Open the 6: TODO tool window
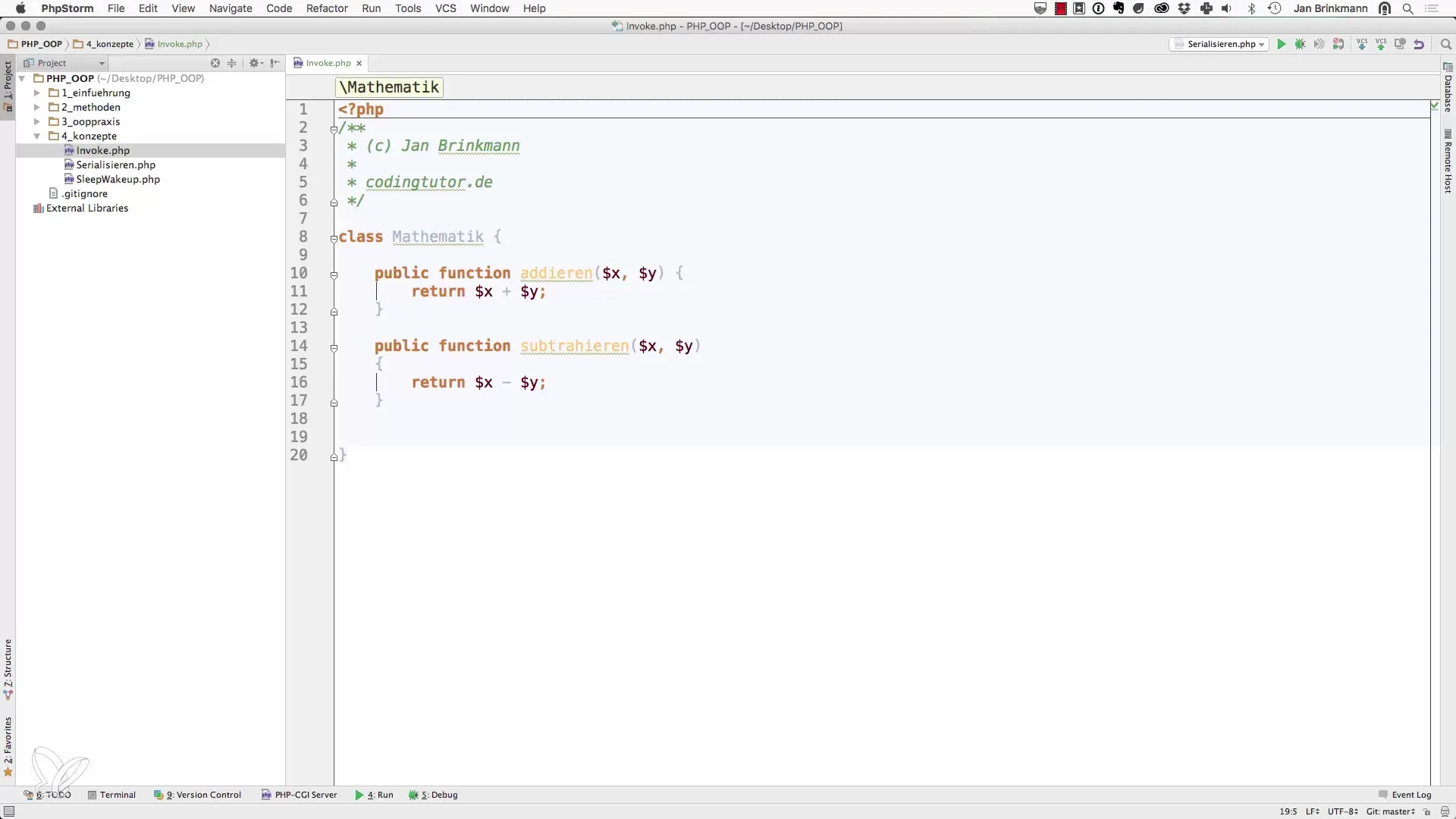The width and height of the screenshot is (1456, 819). click(x=47, y=795)
